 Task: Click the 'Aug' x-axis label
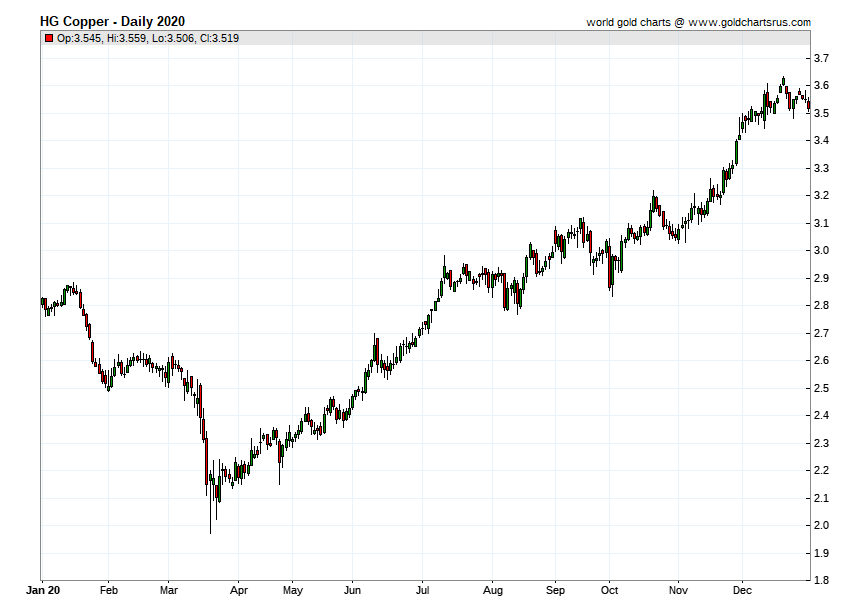click(493, 590)
